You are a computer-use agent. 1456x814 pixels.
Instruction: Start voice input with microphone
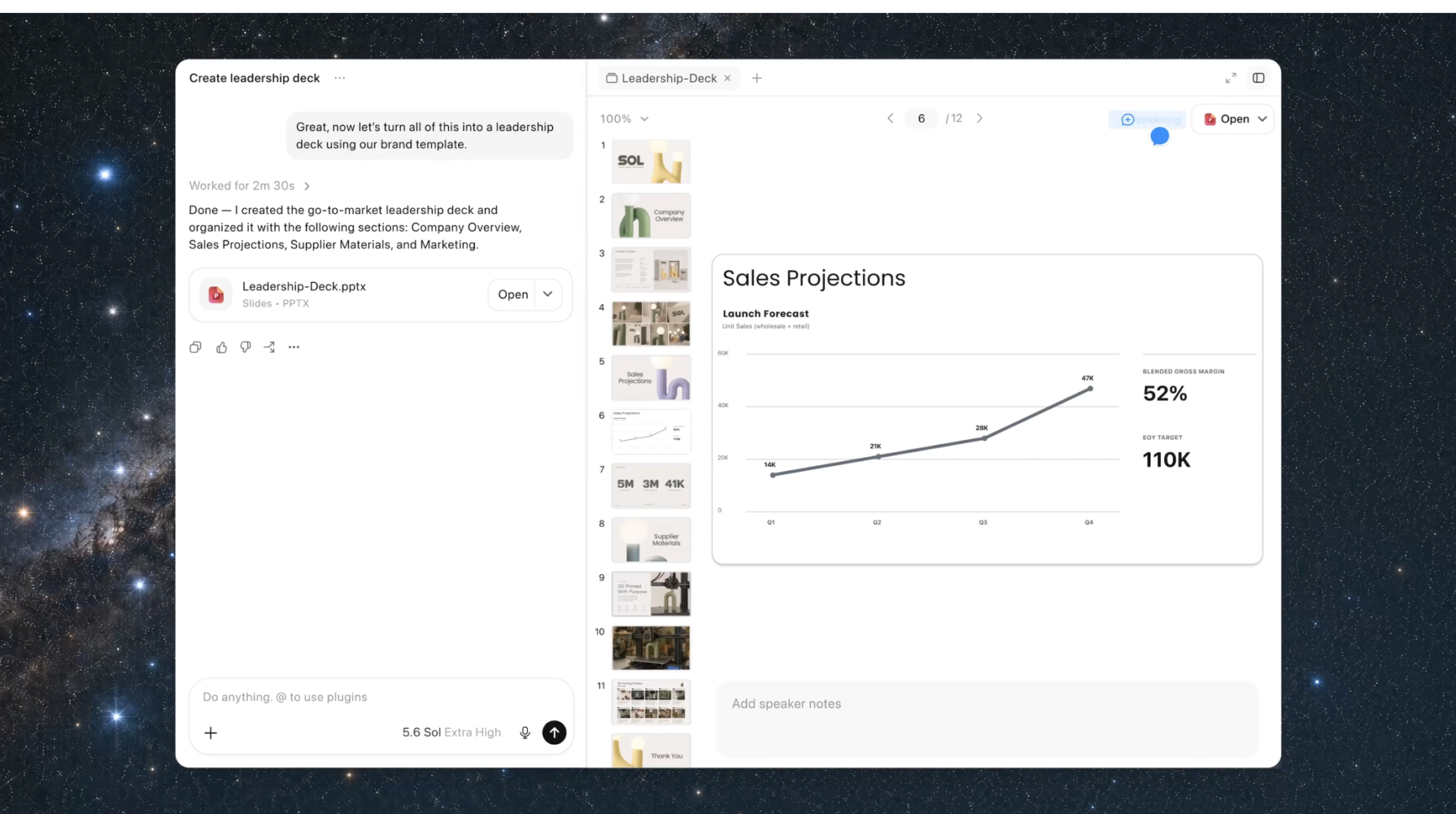point(525,732)
